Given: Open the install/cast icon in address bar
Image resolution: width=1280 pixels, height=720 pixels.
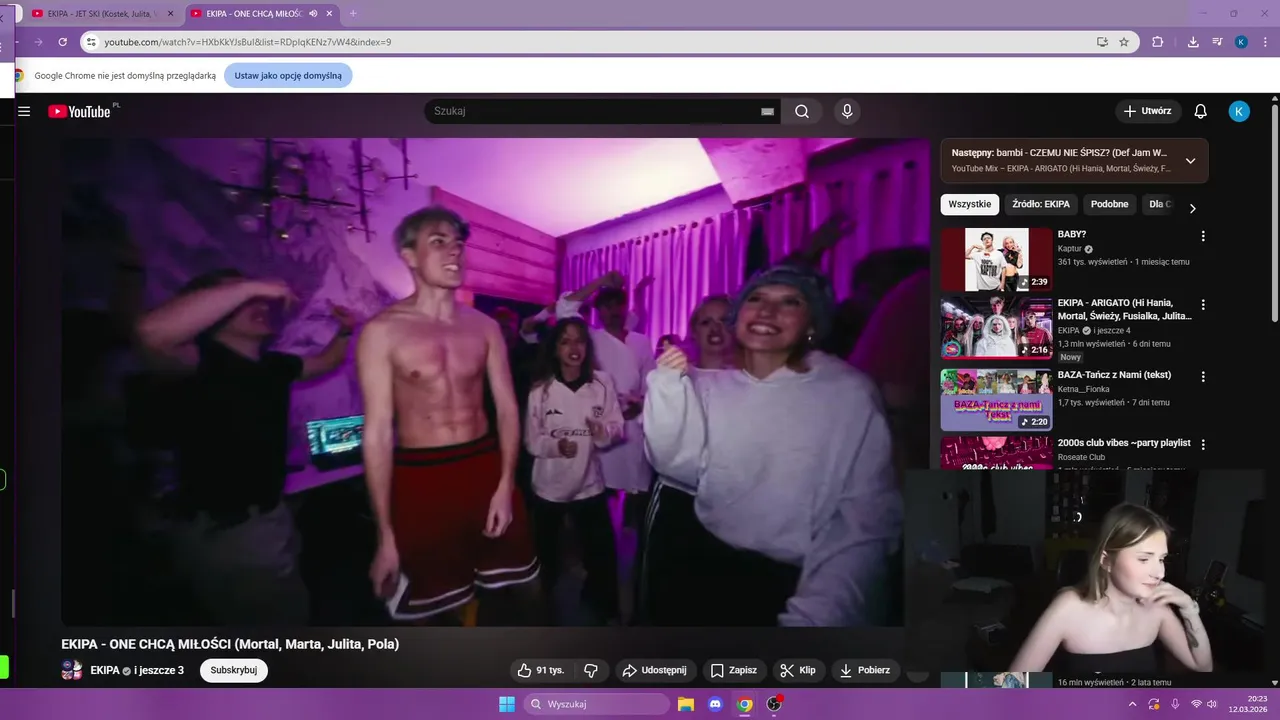Looking at the screenshot, I should 1102,42.
